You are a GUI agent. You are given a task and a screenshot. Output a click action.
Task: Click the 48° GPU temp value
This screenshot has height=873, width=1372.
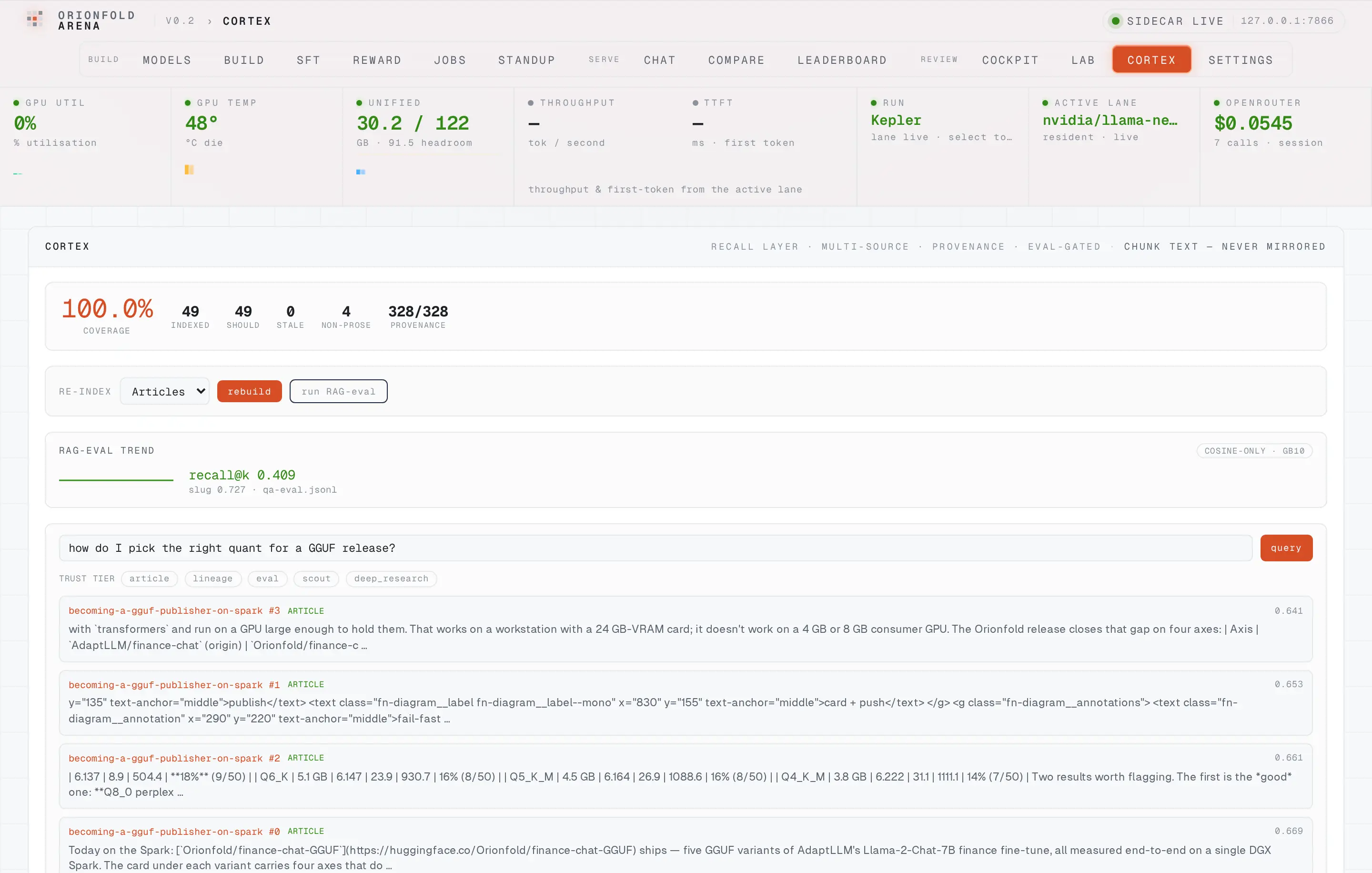point(202,123)
